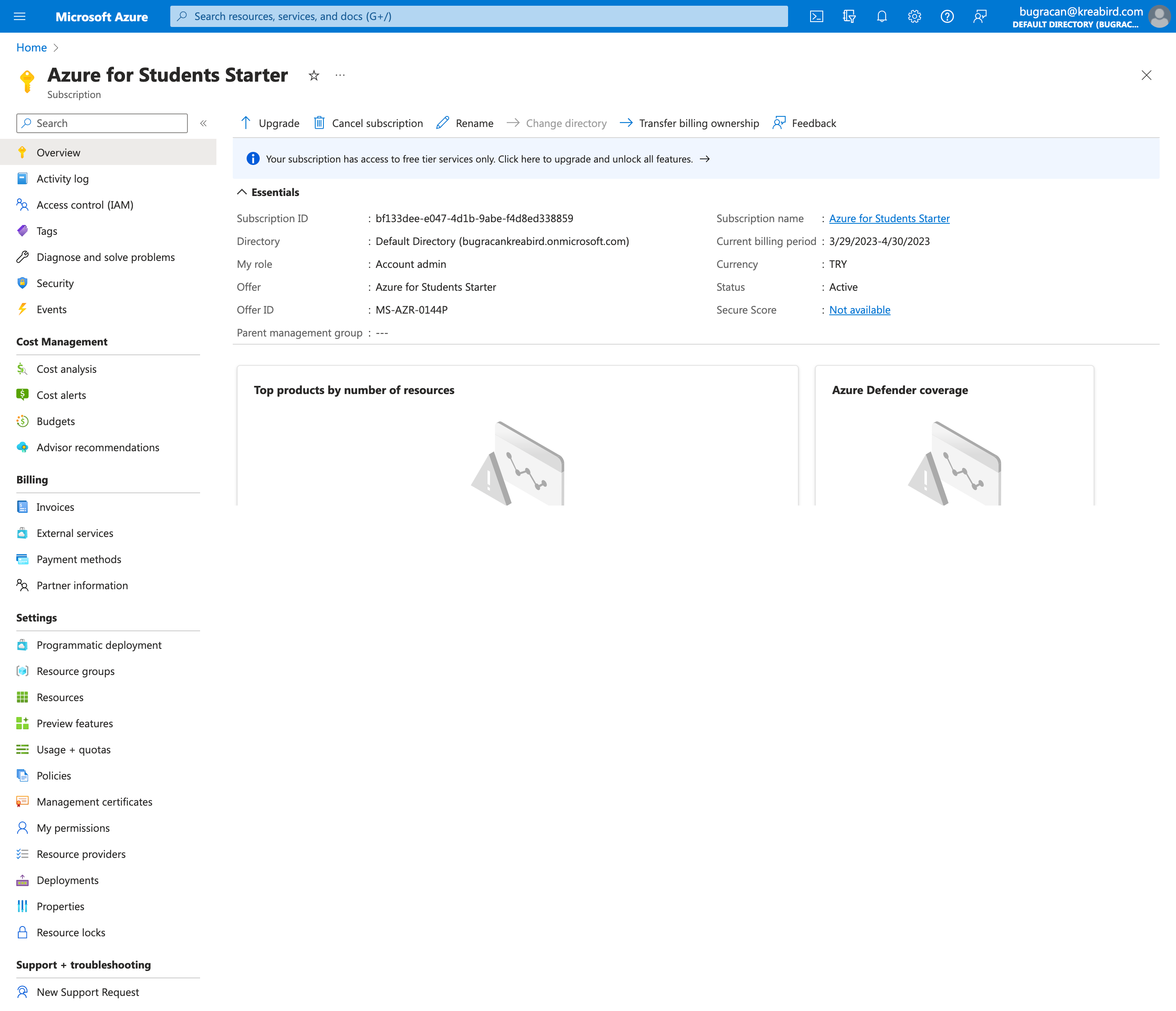Viewport: 1176px width, 1011px height.
Task: Open Azure for Students Starter name link
Action: [x=889, y=218]
